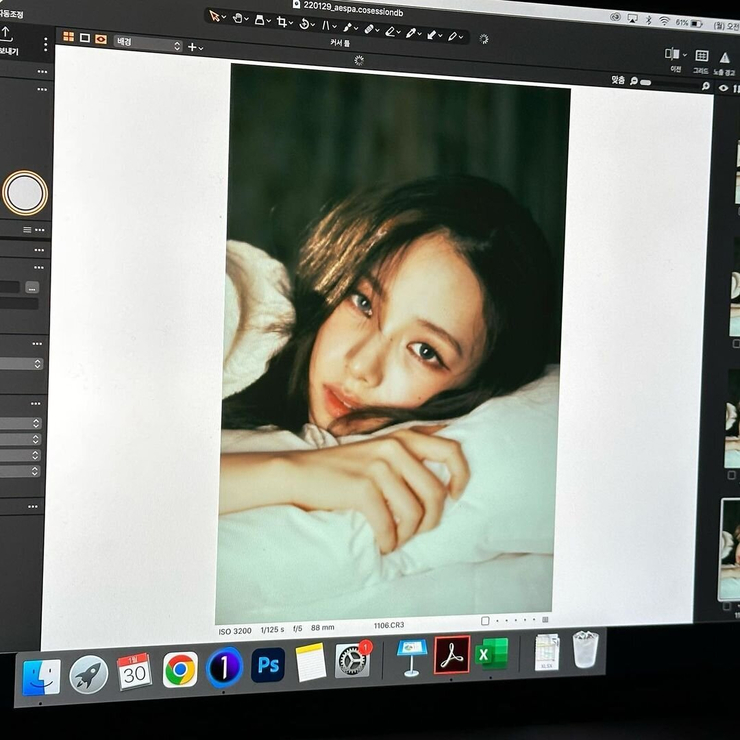Select the rotate tool in toolbar
The image size is (740, 740).
[306, 24]
